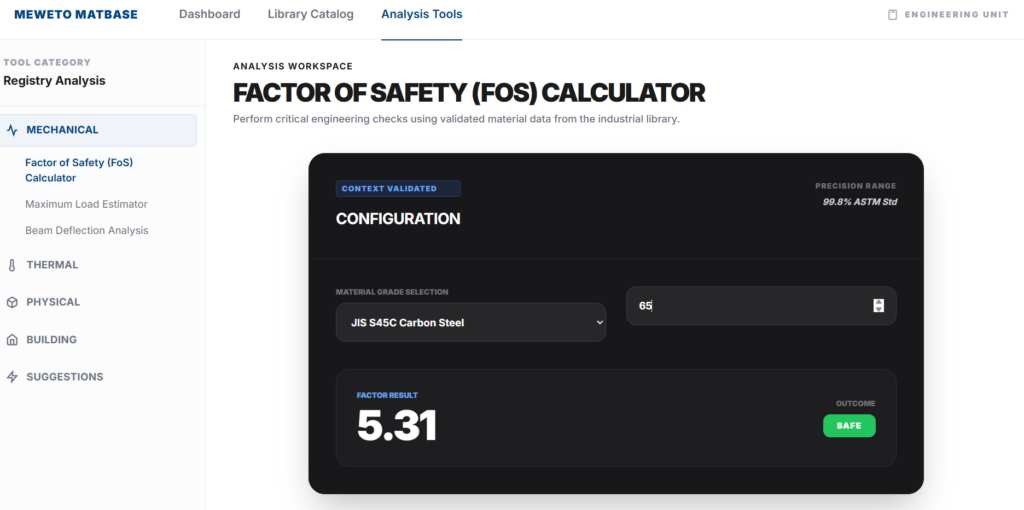The image size is (1024, 510).
Task: Open Beam Deflection Analysis tool
Action: (86, 230)
